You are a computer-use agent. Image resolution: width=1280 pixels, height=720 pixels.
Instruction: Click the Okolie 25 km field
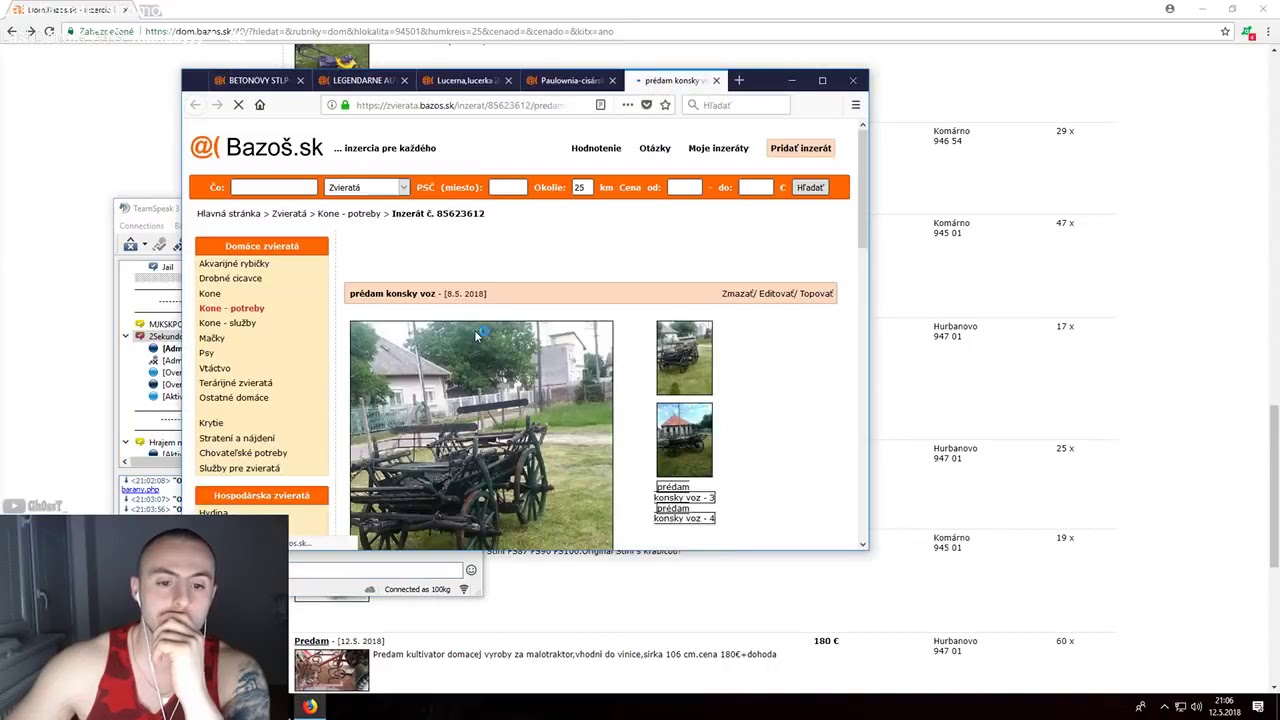point(581,187)
